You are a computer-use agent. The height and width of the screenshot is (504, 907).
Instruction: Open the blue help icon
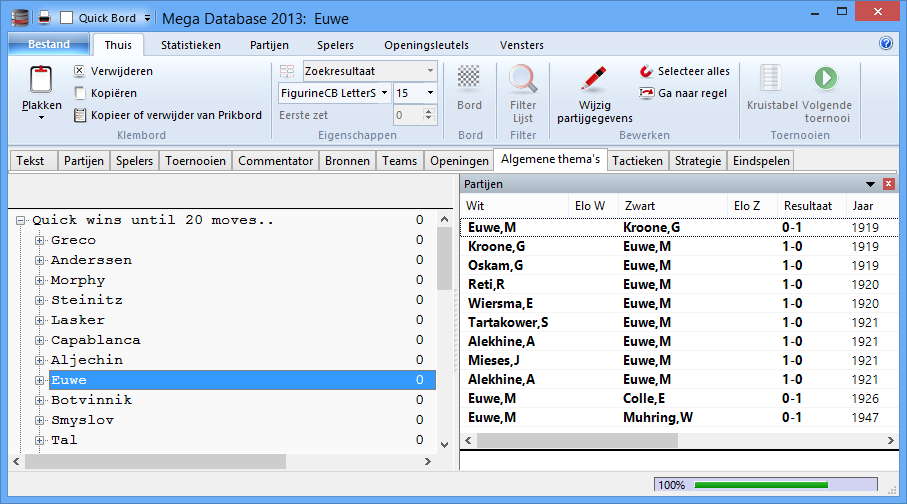(886, 43)
